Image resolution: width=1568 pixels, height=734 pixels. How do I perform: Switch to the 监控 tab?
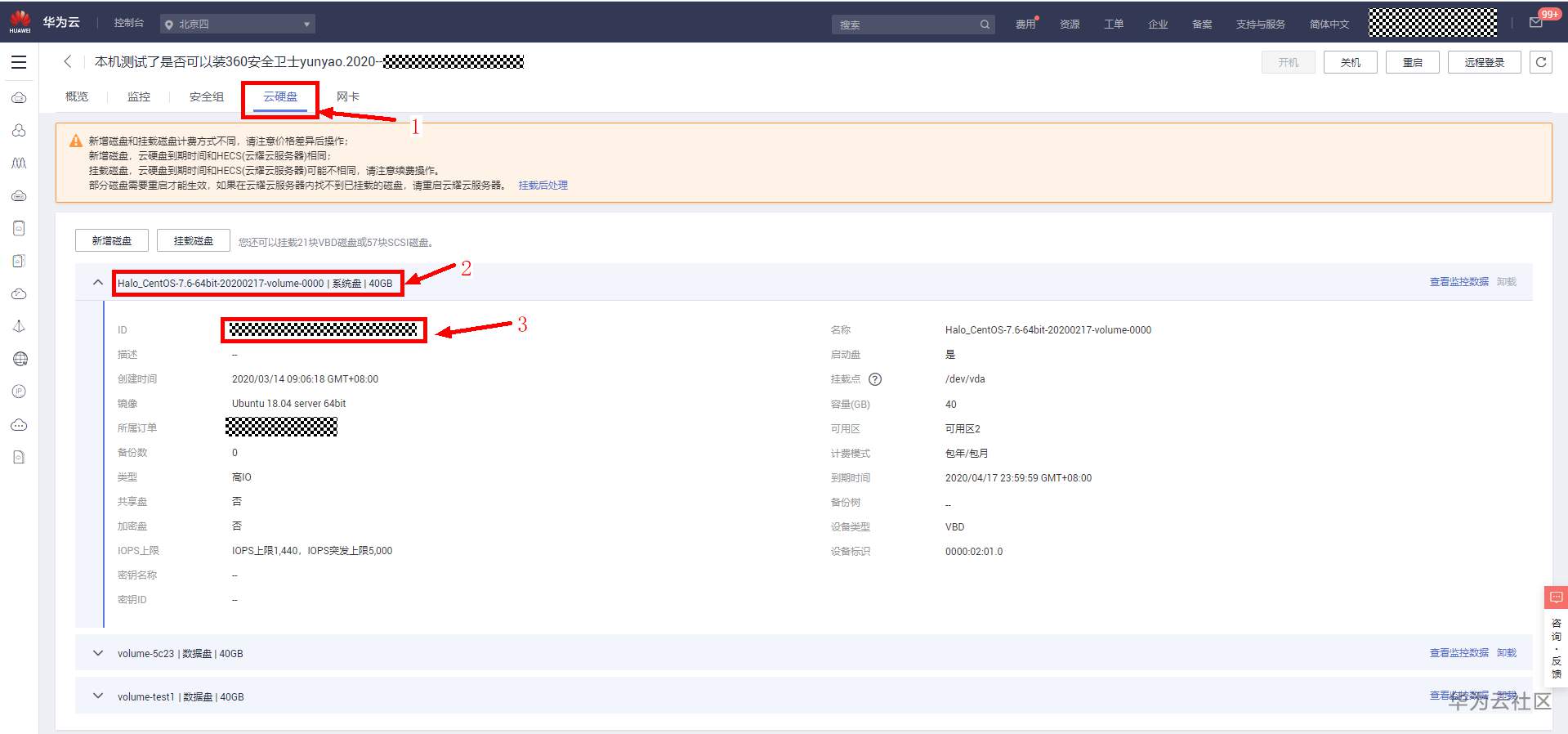tap(139, 96)
